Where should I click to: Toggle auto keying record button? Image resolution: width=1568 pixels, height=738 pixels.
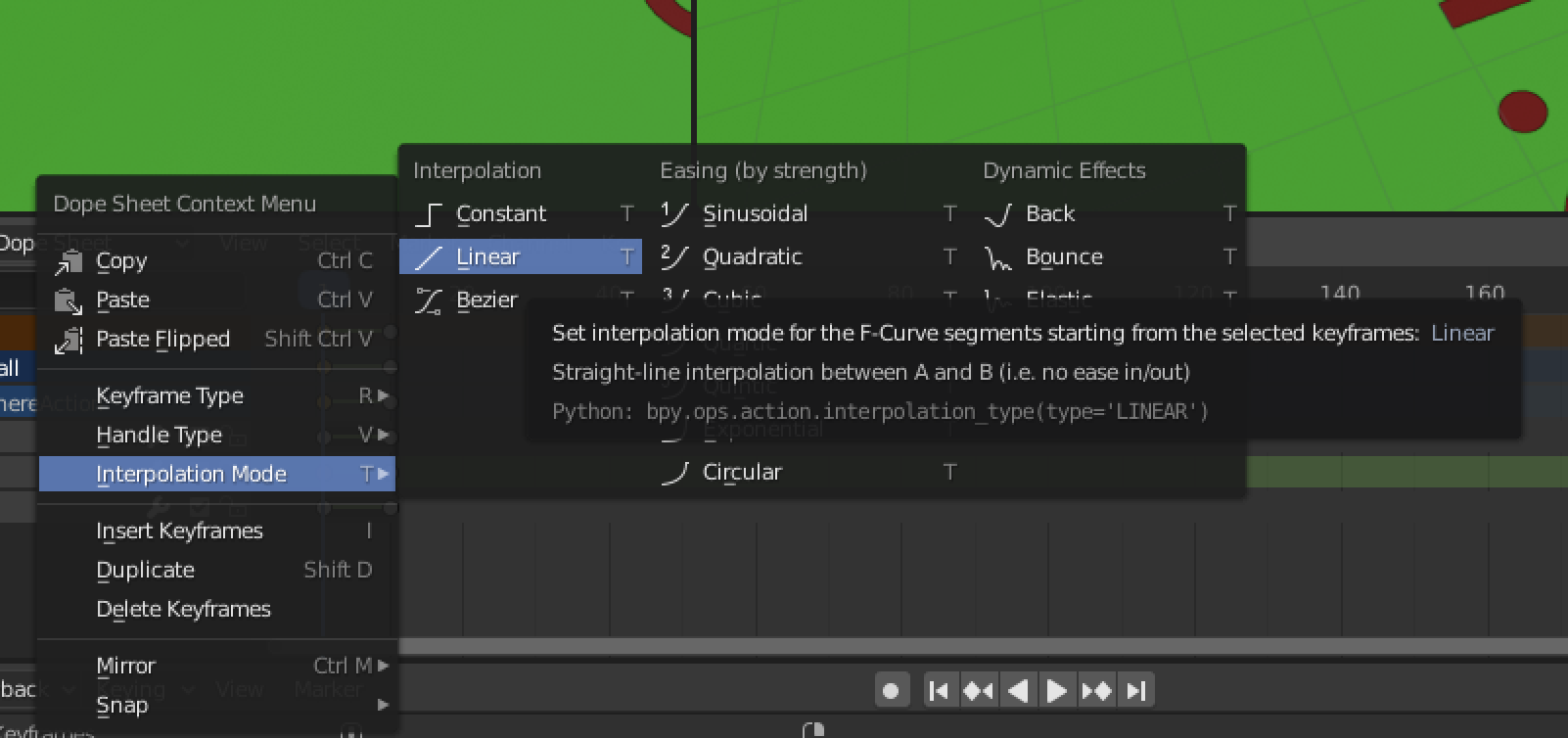pos(892,691)
